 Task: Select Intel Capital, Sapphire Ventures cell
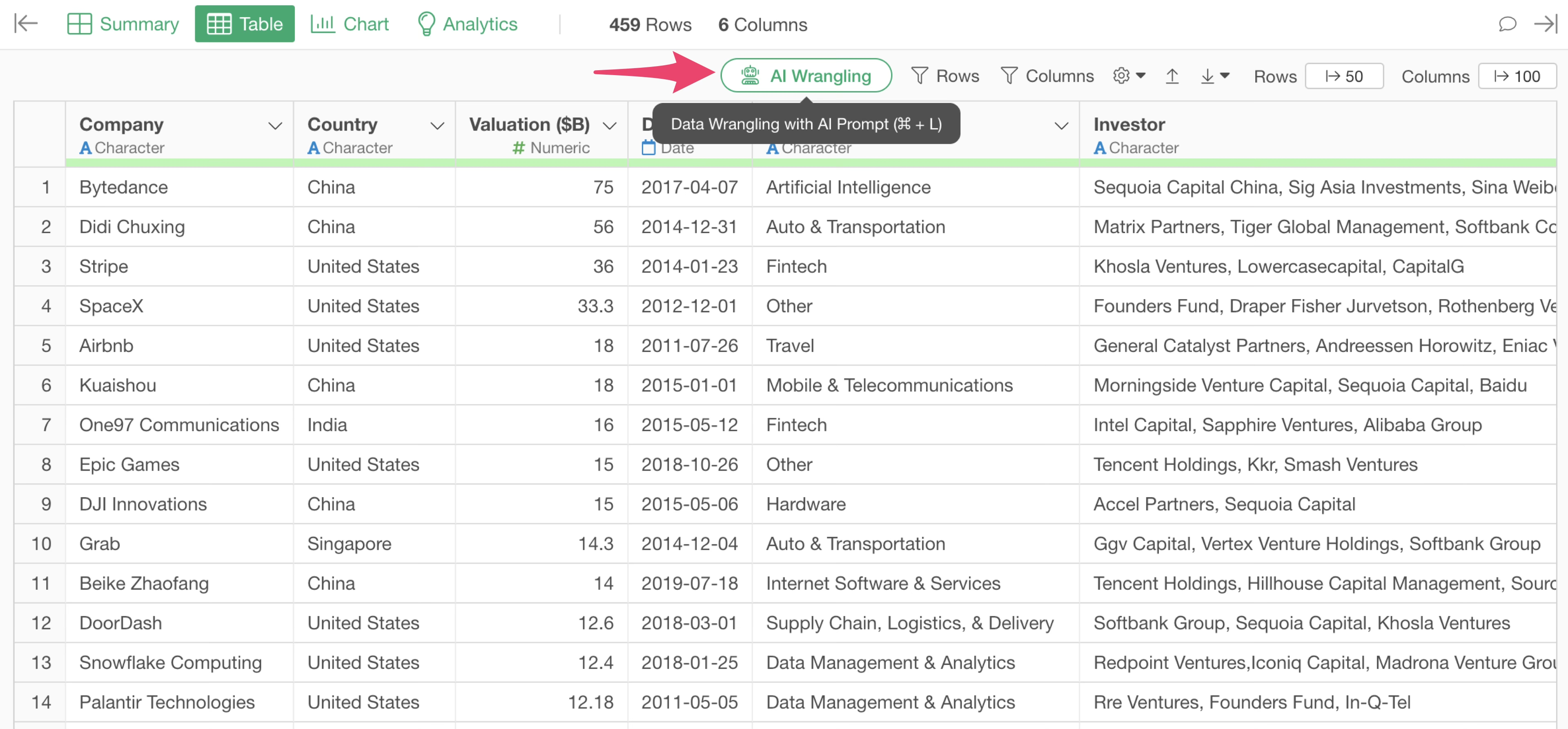tap(1318, 424)
